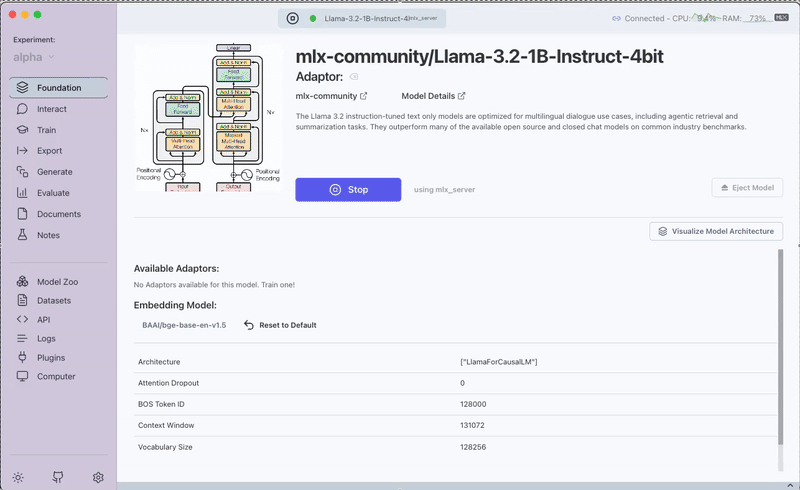Open the mlx-community external link

332,96
